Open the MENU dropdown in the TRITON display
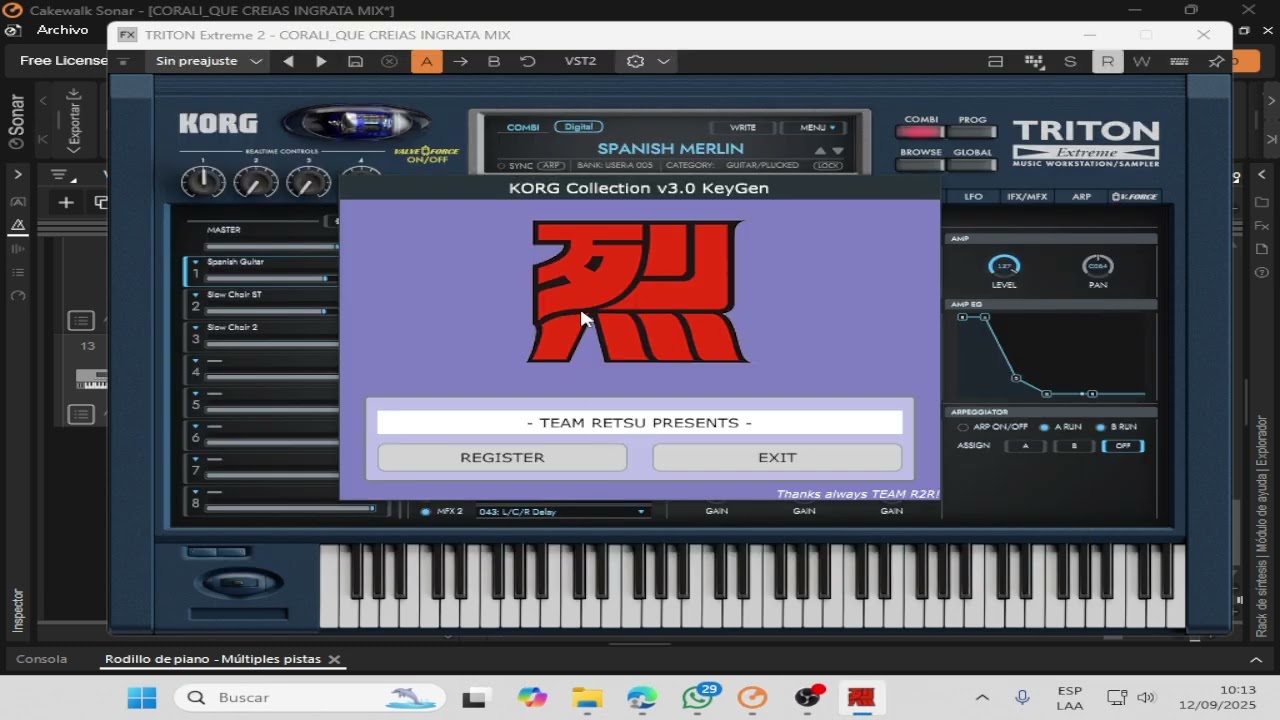1280x720 pixels. click(x=813, y=127)
